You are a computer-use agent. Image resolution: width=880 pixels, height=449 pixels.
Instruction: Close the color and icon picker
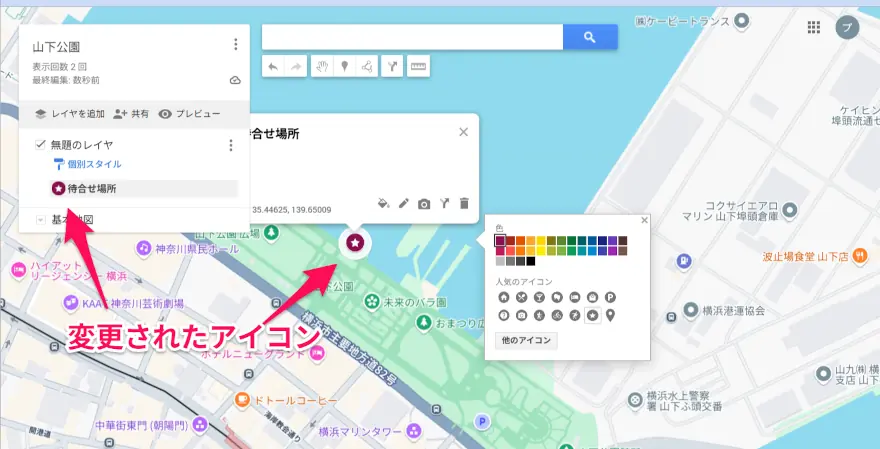pos(644,220)
